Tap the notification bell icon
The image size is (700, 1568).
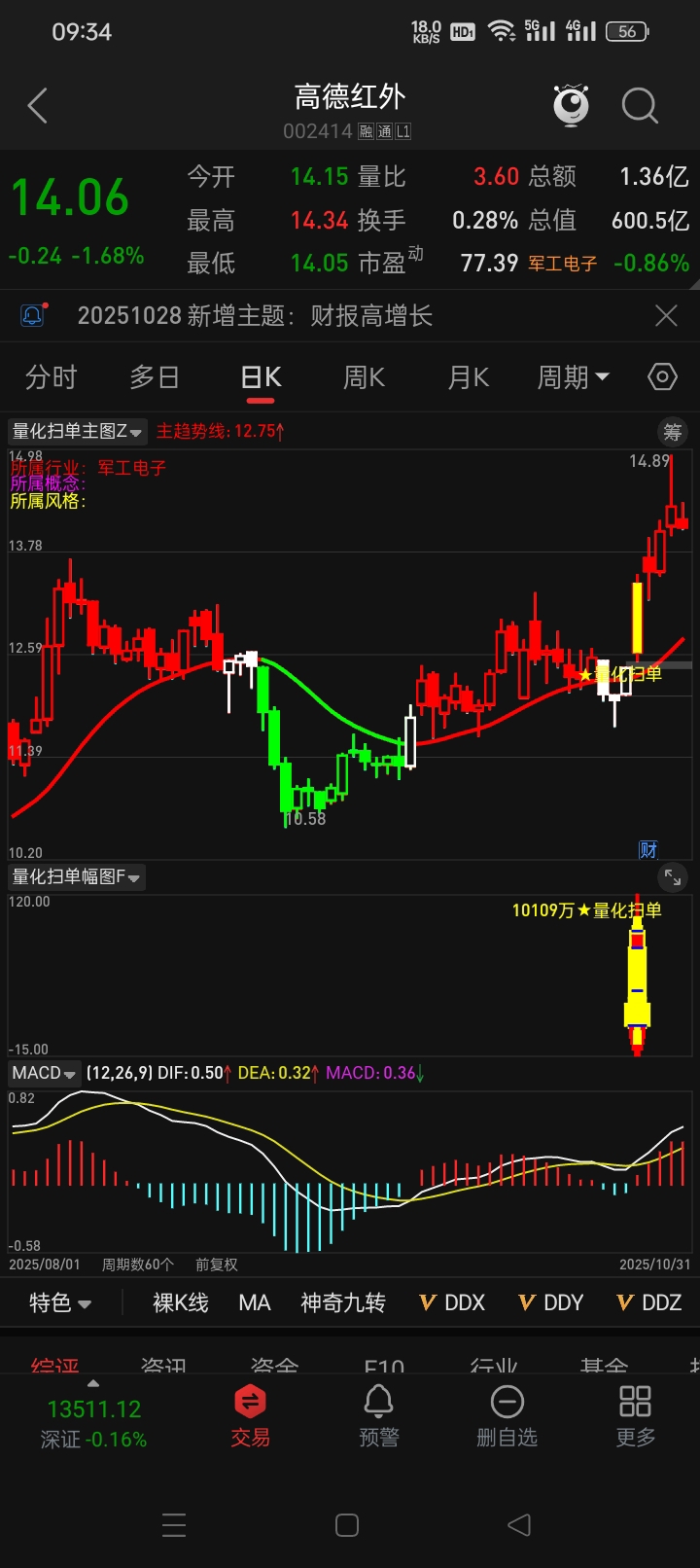coord(32,315)
